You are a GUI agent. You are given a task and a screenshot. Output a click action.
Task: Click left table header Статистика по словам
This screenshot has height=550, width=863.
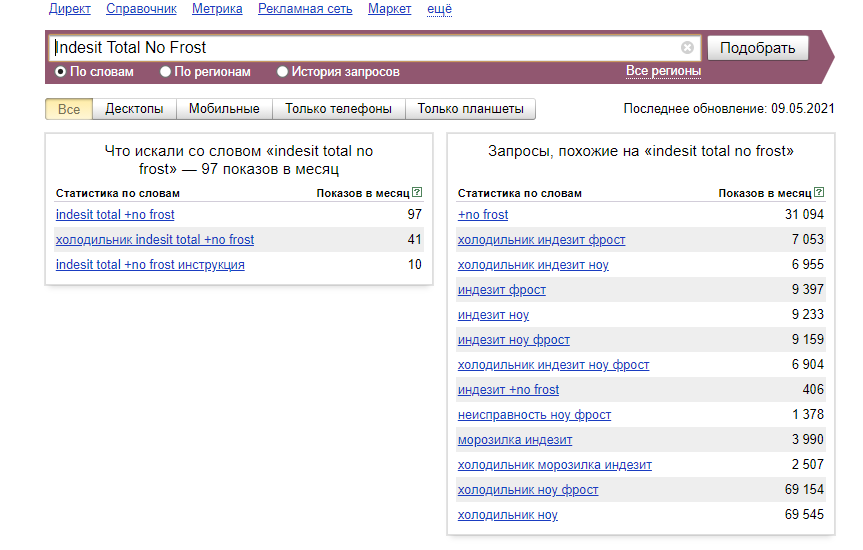click(x=118, y=193)
